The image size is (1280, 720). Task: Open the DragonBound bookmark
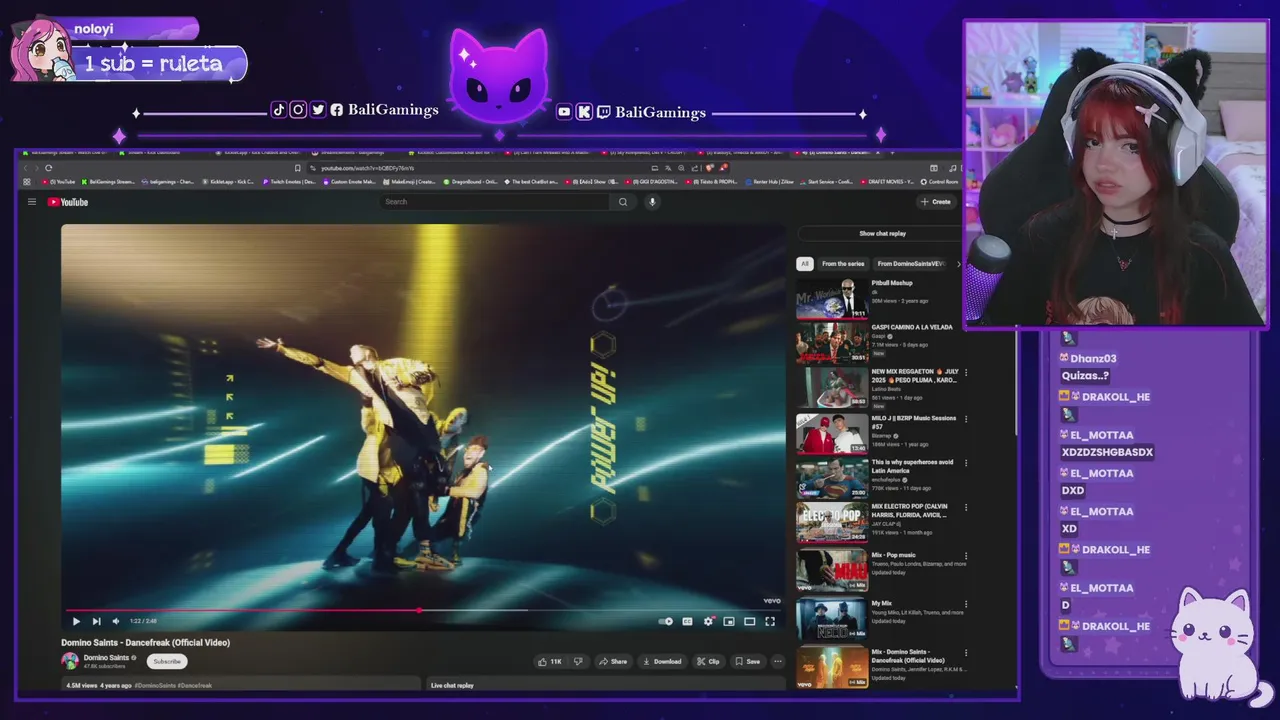470,182
